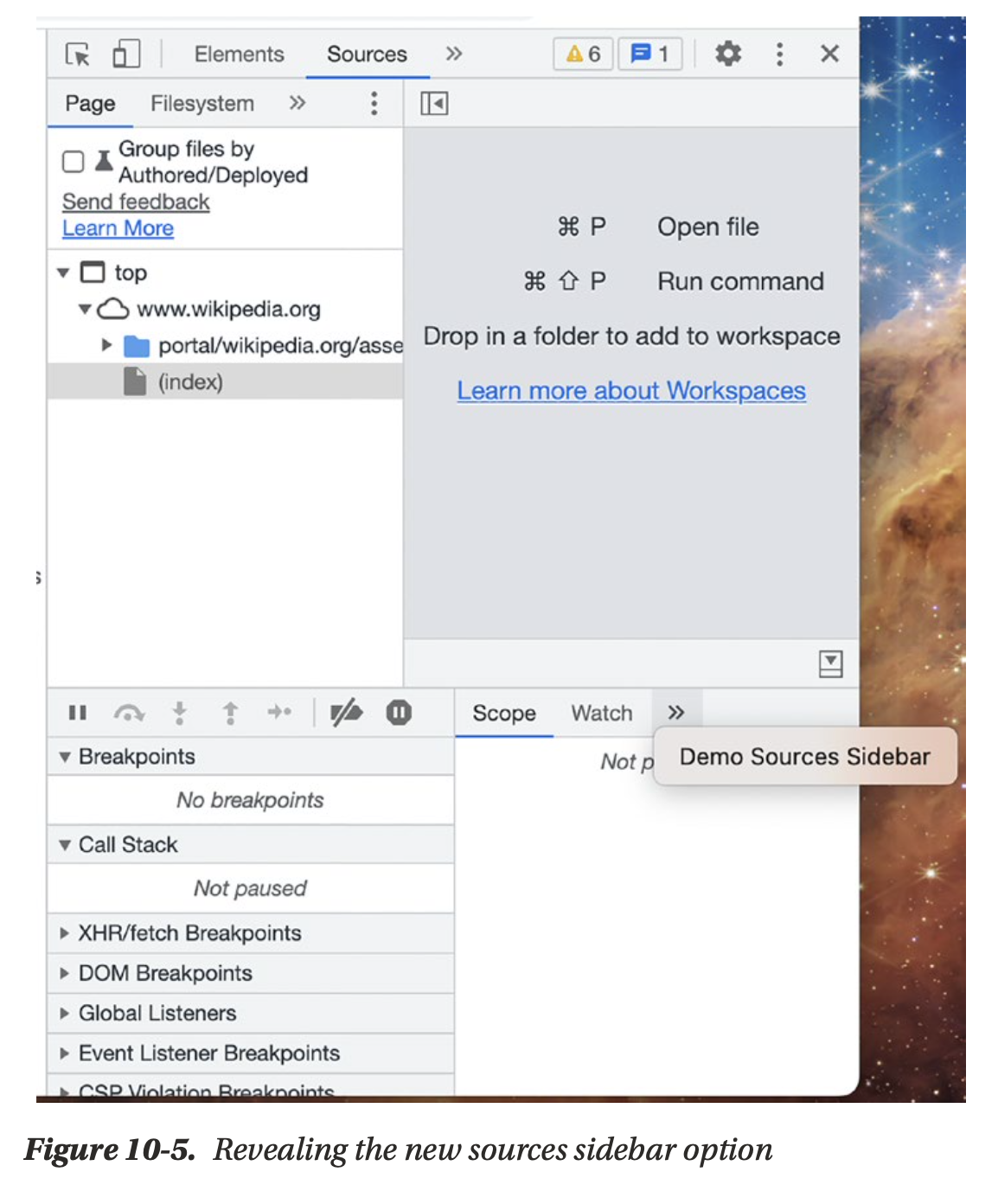Switch to the Elements tab
This screenshot has width=998, height=1204.
pyautogui.click(x=239, y=54)
